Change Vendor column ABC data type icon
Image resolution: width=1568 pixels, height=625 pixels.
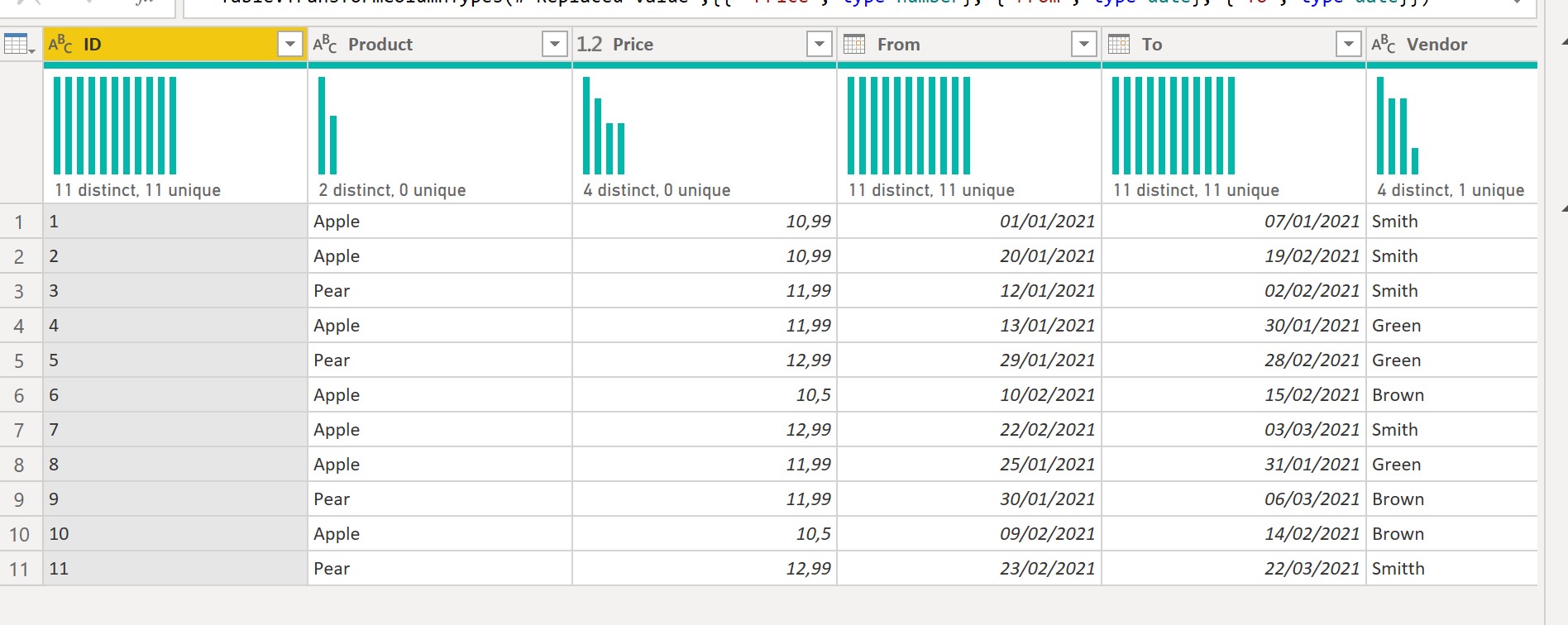(x=1384, y=44)
